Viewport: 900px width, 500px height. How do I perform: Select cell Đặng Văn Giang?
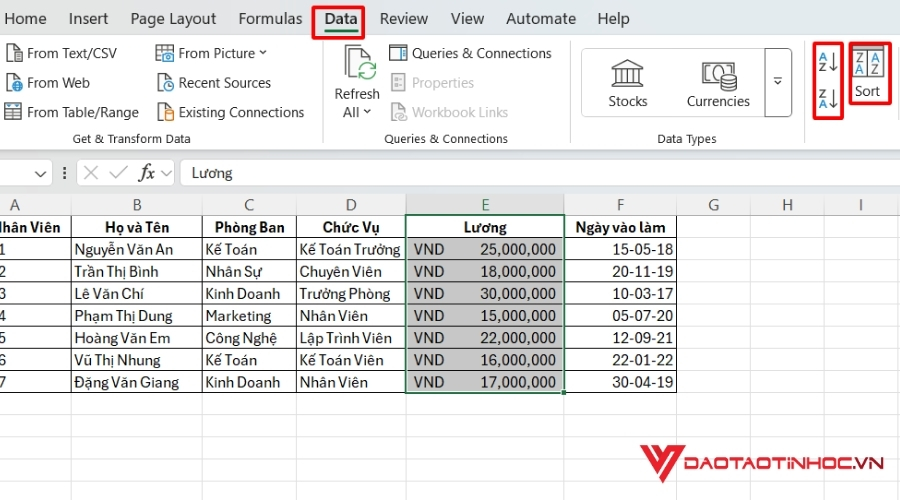point(137,382)
